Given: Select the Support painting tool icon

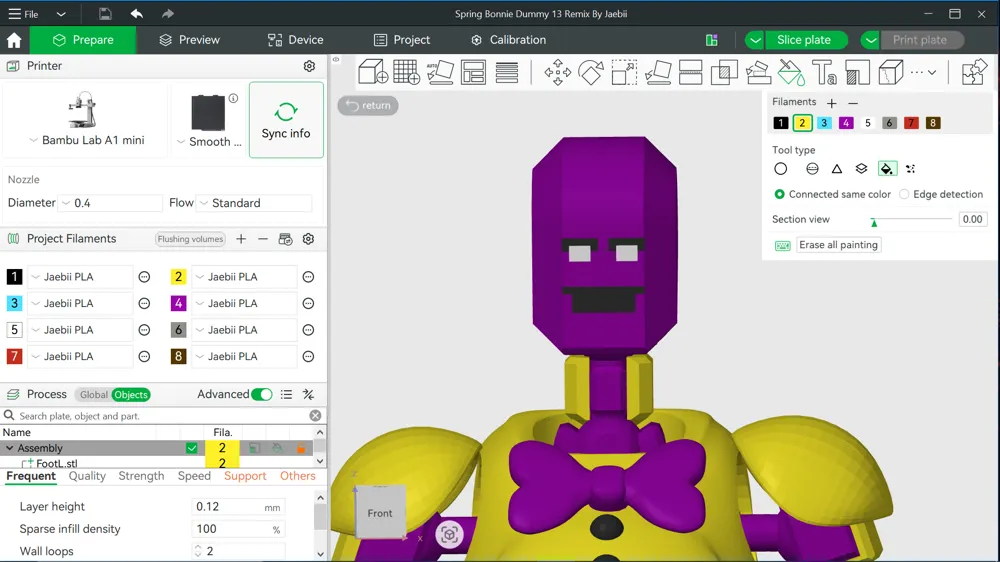Looking at the screenshot, I should [x=758, y=72].
